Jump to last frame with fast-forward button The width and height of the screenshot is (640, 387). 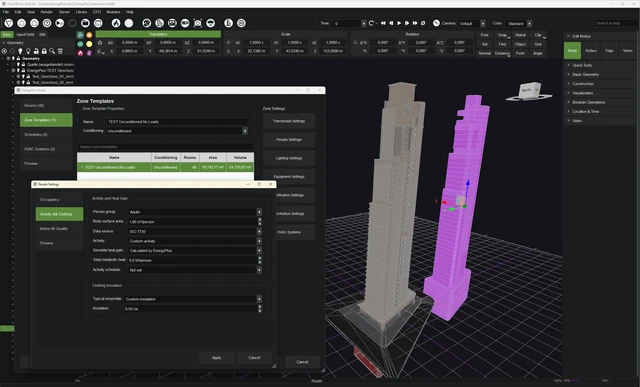pos(415,23)
